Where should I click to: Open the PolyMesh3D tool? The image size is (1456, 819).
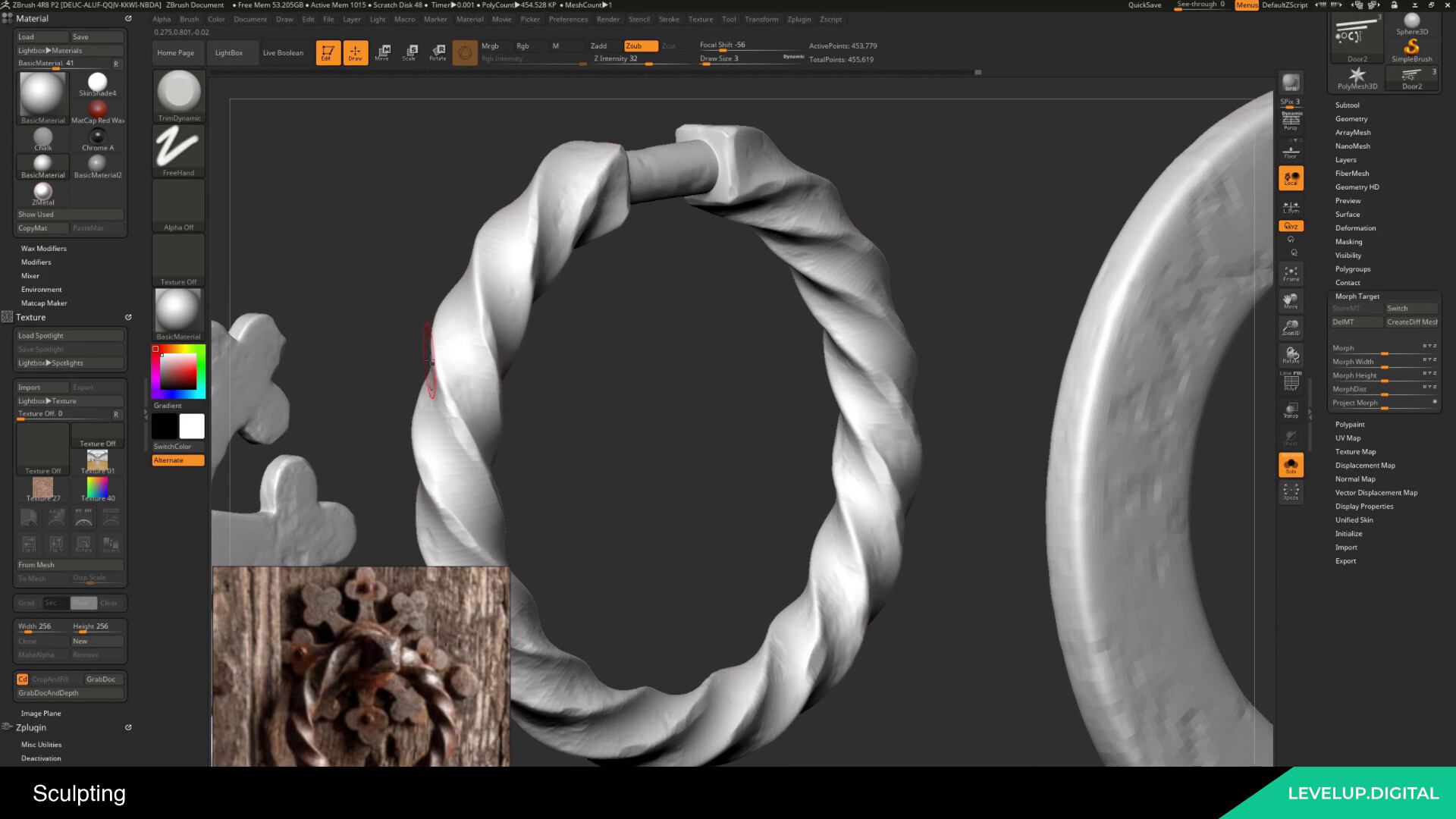[1357, 76]
